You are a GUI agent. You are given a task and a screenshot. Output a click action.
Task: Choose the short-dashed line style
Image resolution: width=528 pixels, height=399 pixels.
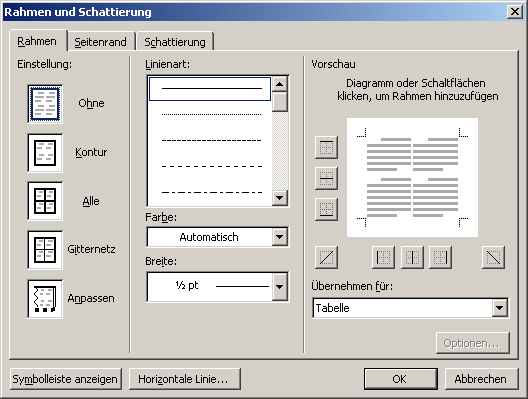pos(210,140)
